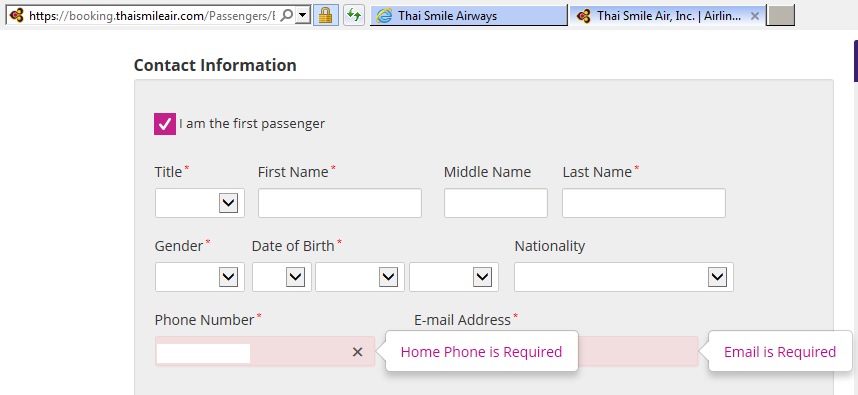Image resolution: width=858 pixels, height=395 pixels.
Task: Click the address bar search magnifier icon
Action: [x=286, y=16]
